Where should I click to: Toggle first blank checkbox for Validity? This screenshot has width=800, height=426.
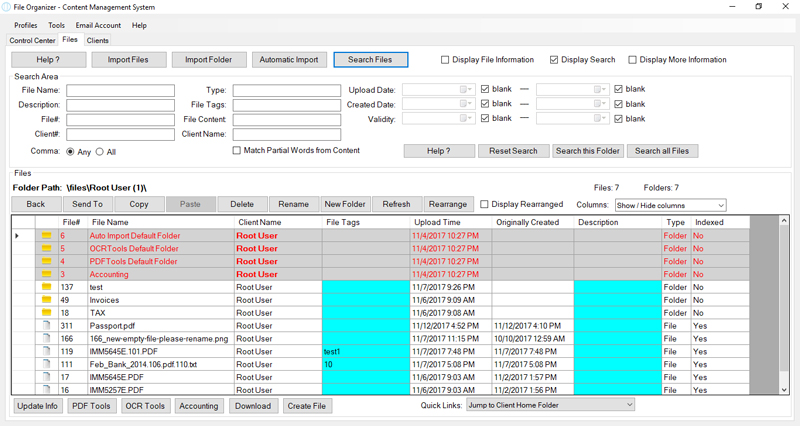coord(485,118)
